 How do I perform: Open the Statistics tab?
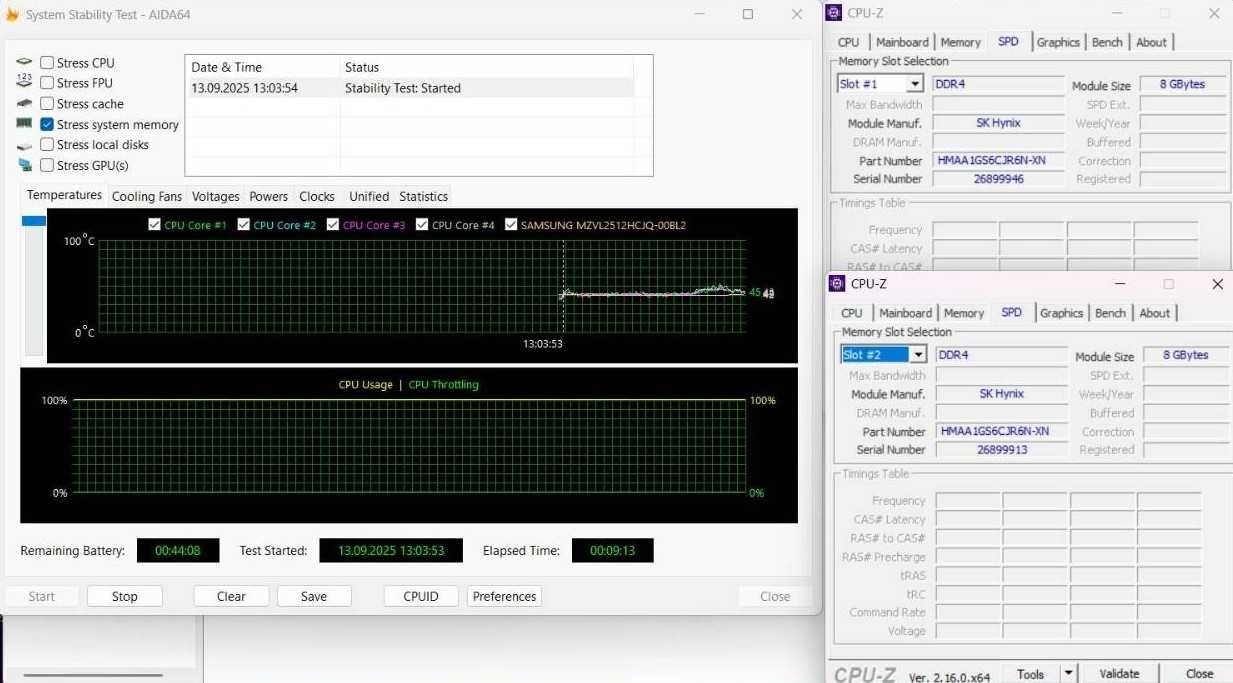pyautogui.click(x=423, y=196)
